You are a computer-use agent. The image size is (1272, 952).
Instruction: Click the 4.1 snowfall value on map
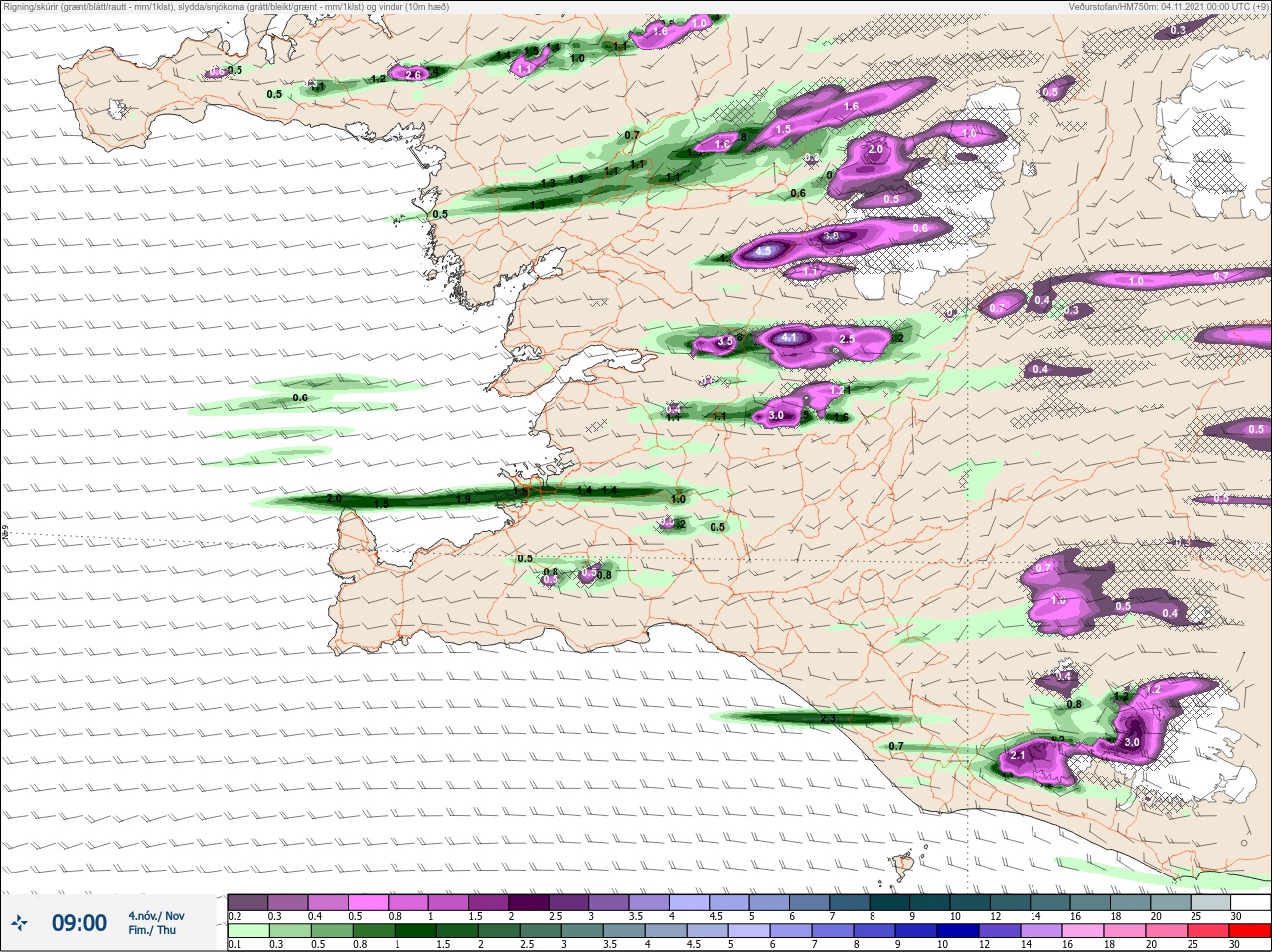click(x=789, y=338)
